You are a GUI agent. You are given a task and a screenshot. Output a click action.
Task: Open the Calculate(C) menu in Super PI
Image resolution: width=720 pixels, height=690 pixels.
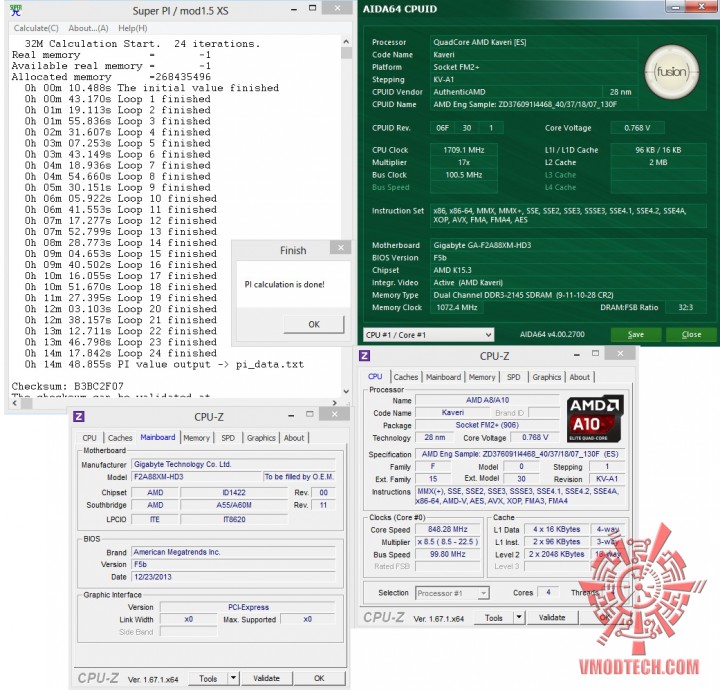(x=36, y=28)
